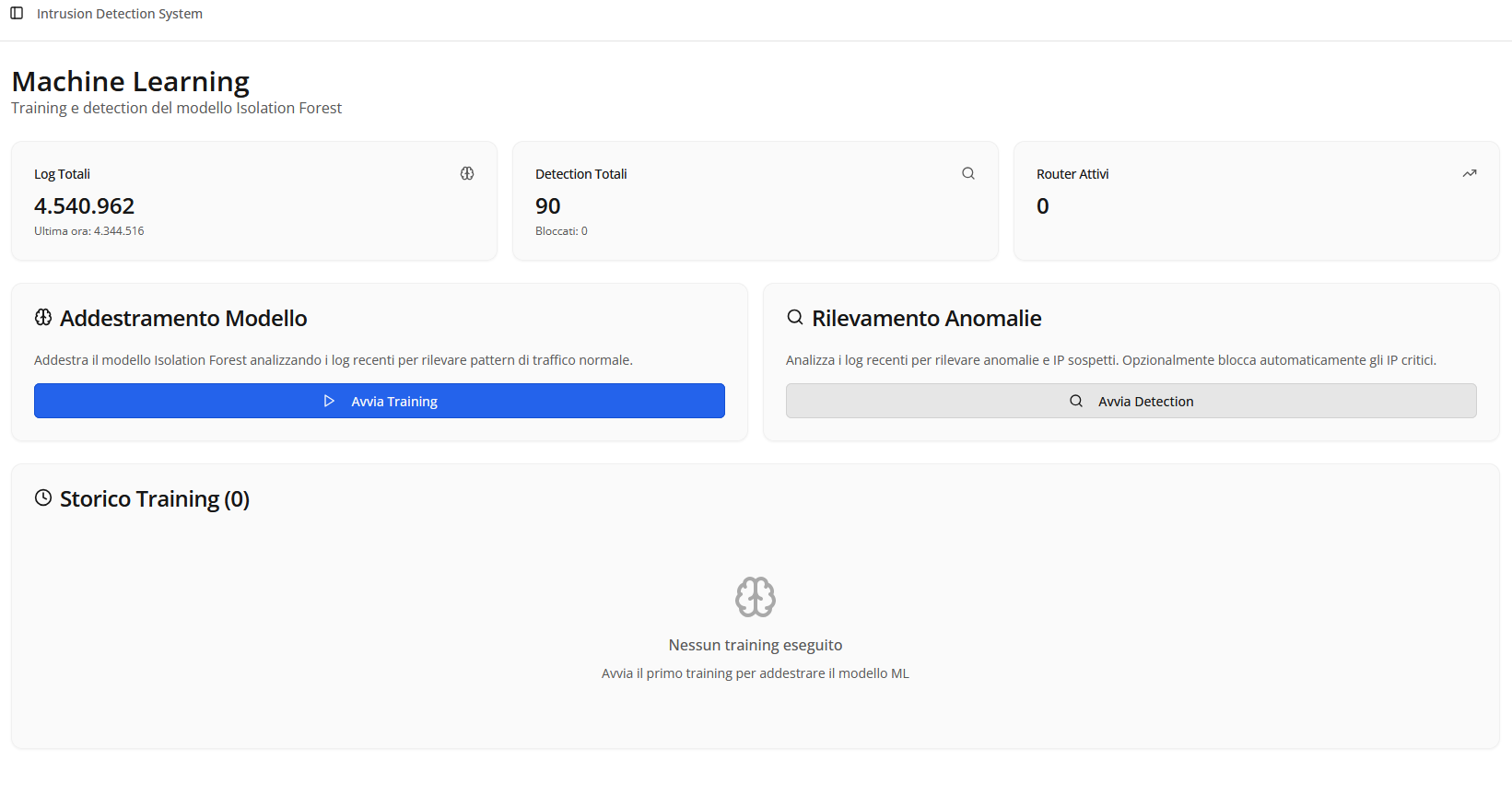The image size is (1512, 807).
Task: Click the brain icon in Log Totali card
Action: pyautogui.click(x=467, y=173)
